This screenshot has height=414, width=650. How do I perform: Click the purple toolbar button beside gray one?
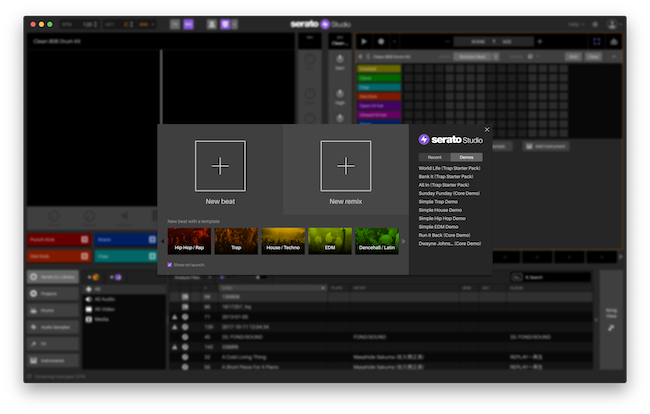[188, 24]
